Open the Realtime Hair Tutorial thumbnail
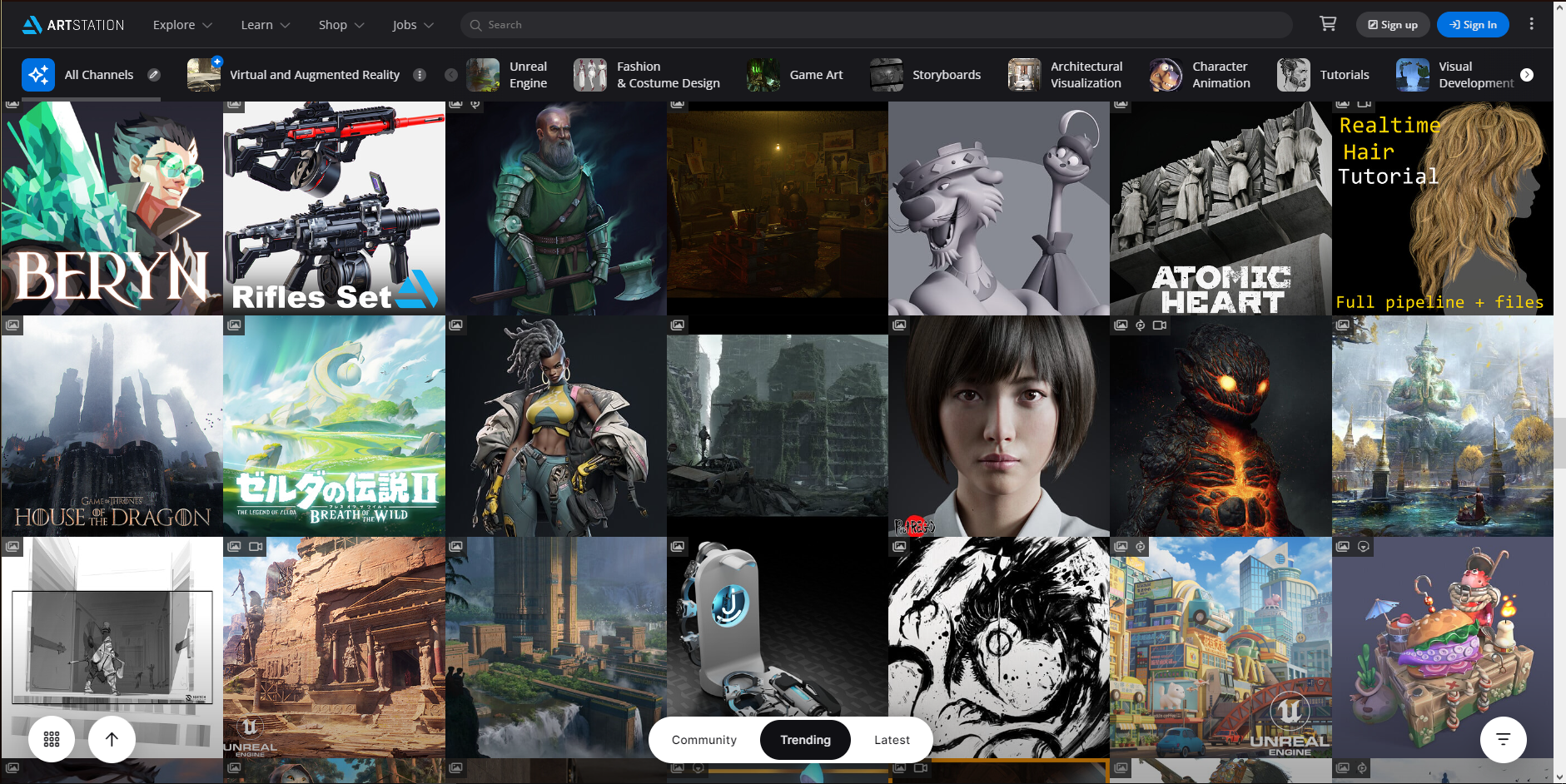 pos(1443,208)
